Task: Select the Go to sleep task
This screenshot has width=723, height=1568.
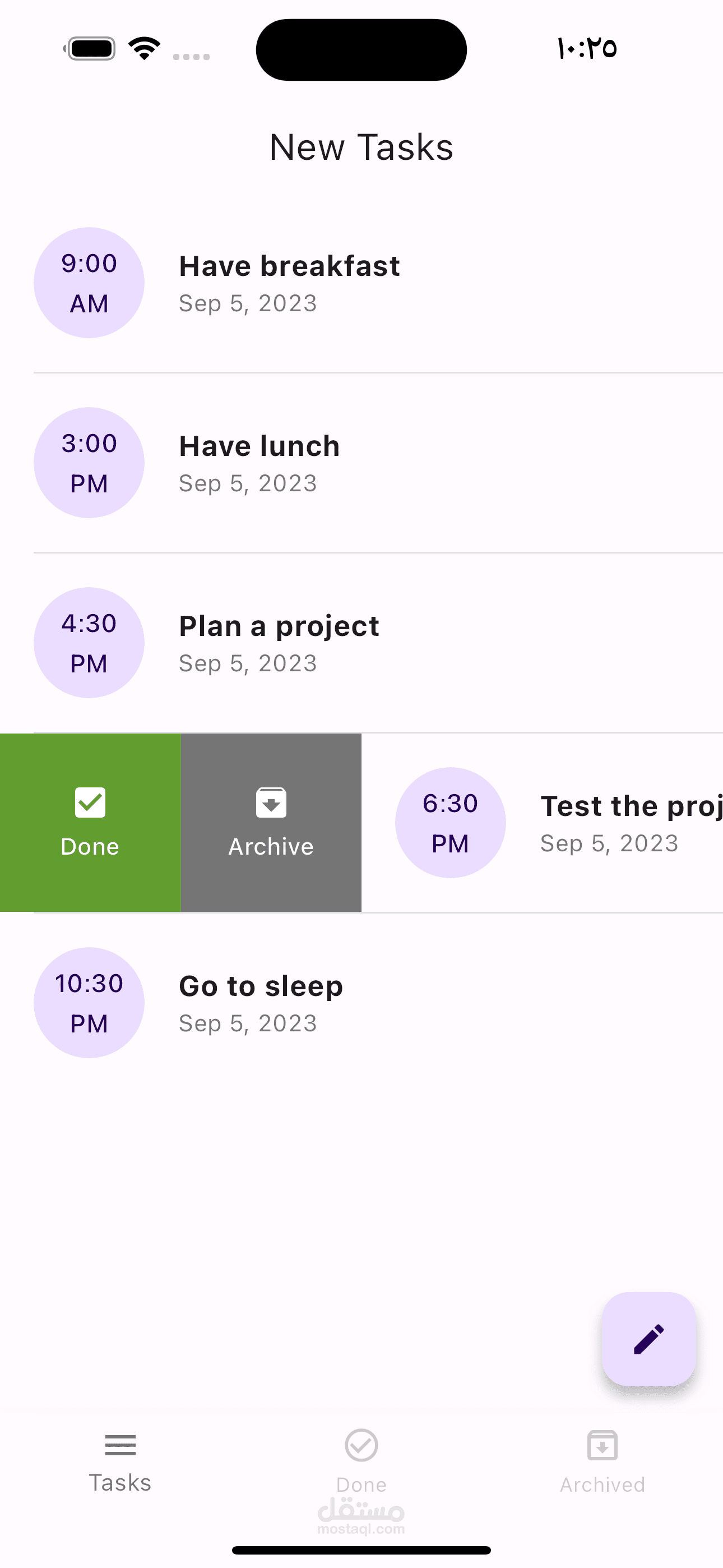Action: pyautogui.click(x=261, y=986)
